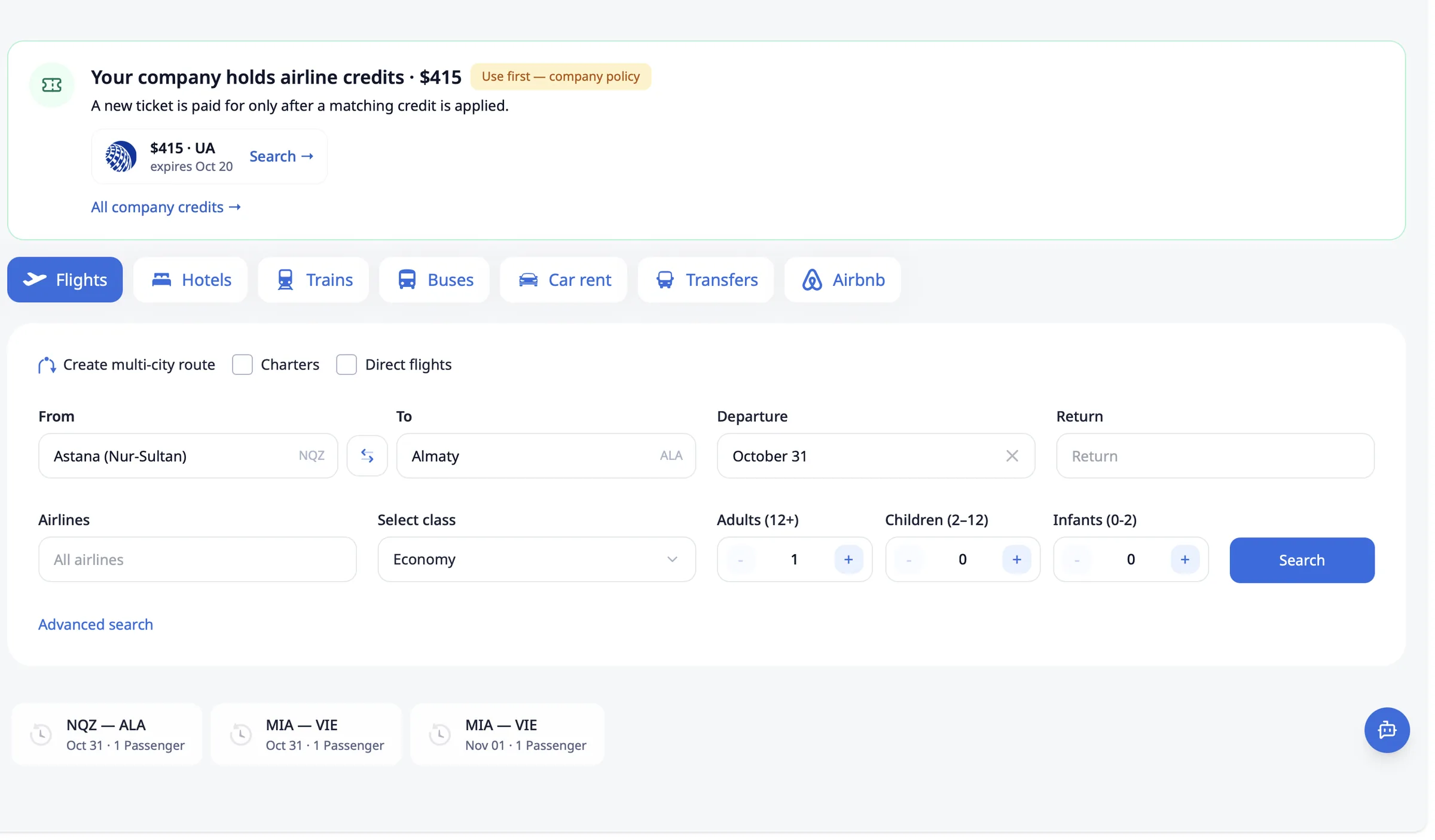The width and height of the screenshot is (1435, 840).
Task: Increase Adults count
Action: [848, 560]
